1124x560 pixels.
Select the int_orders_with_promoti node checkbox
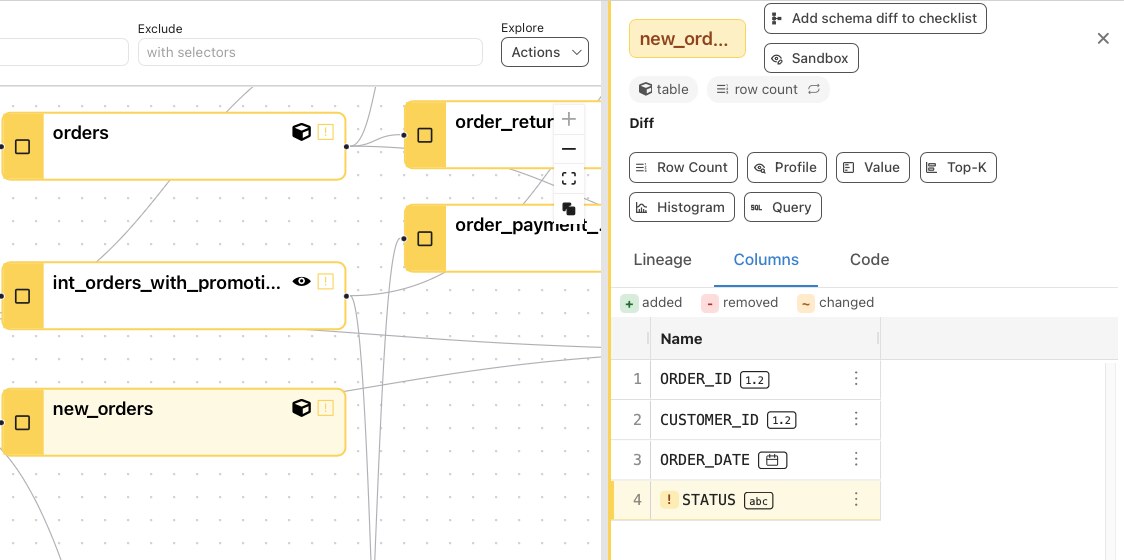22,296
